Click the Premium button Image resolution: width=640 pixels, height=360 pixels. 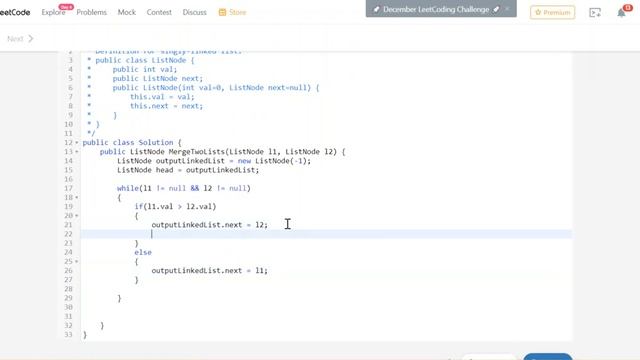[x=552, y=12]
